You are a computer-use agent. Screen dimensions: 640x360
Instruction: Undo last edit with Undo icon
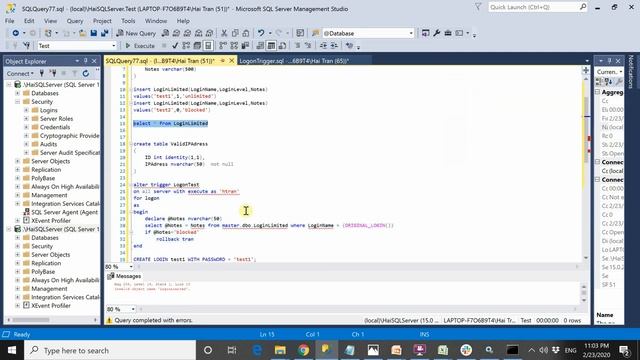261,33
